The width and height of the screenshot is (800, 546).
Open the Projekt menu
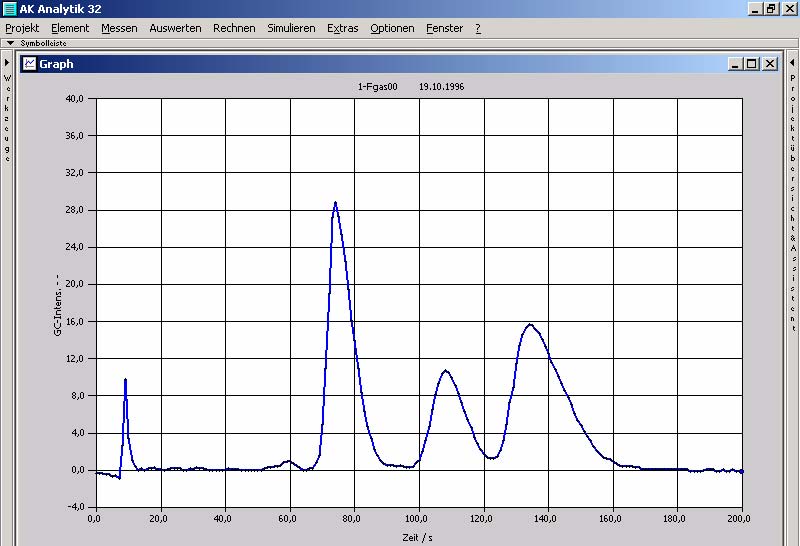(22, 28)
